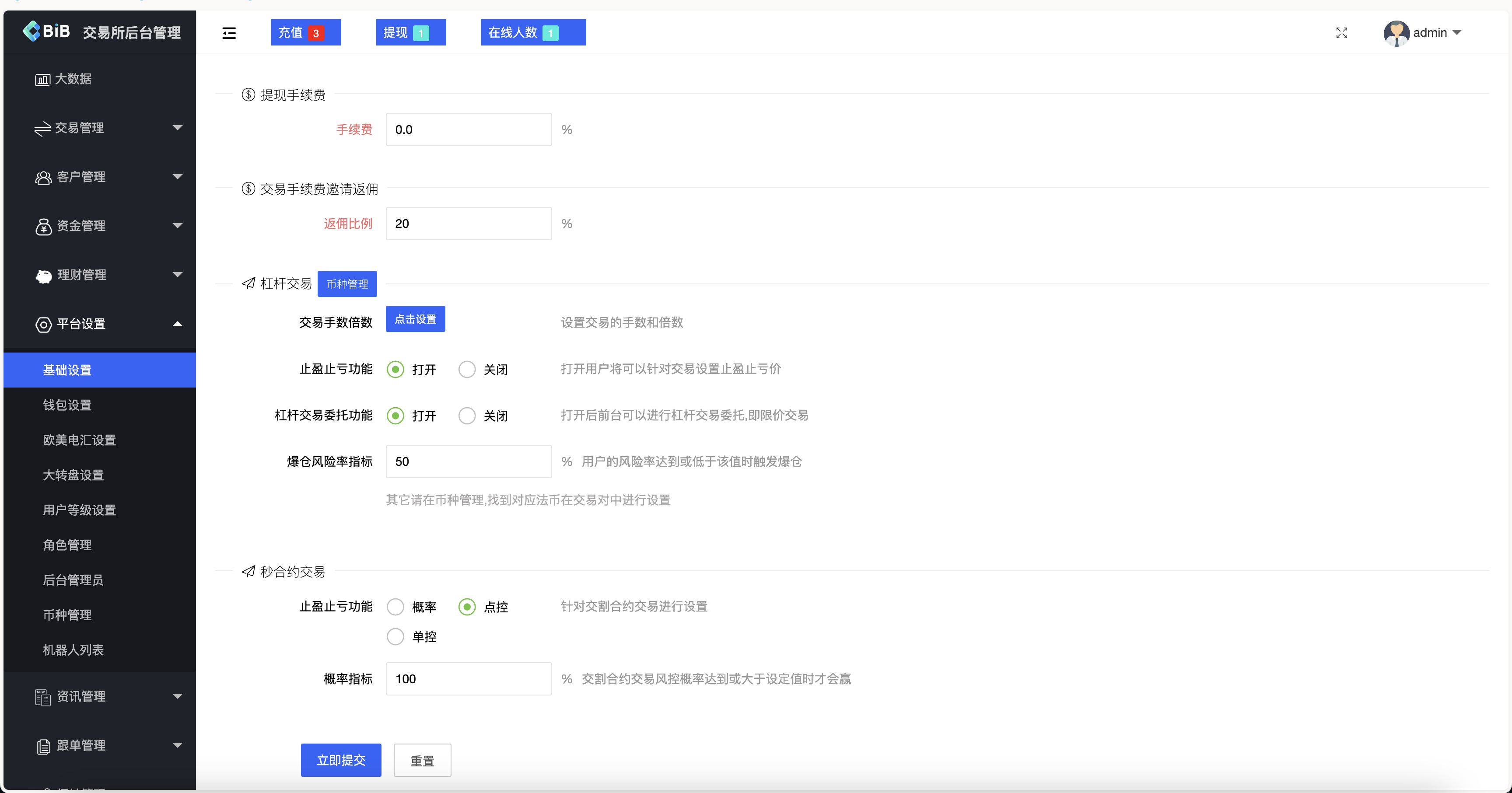Click the 在线人数 button
Screen dimensions: 1512x793
point(534,32)
